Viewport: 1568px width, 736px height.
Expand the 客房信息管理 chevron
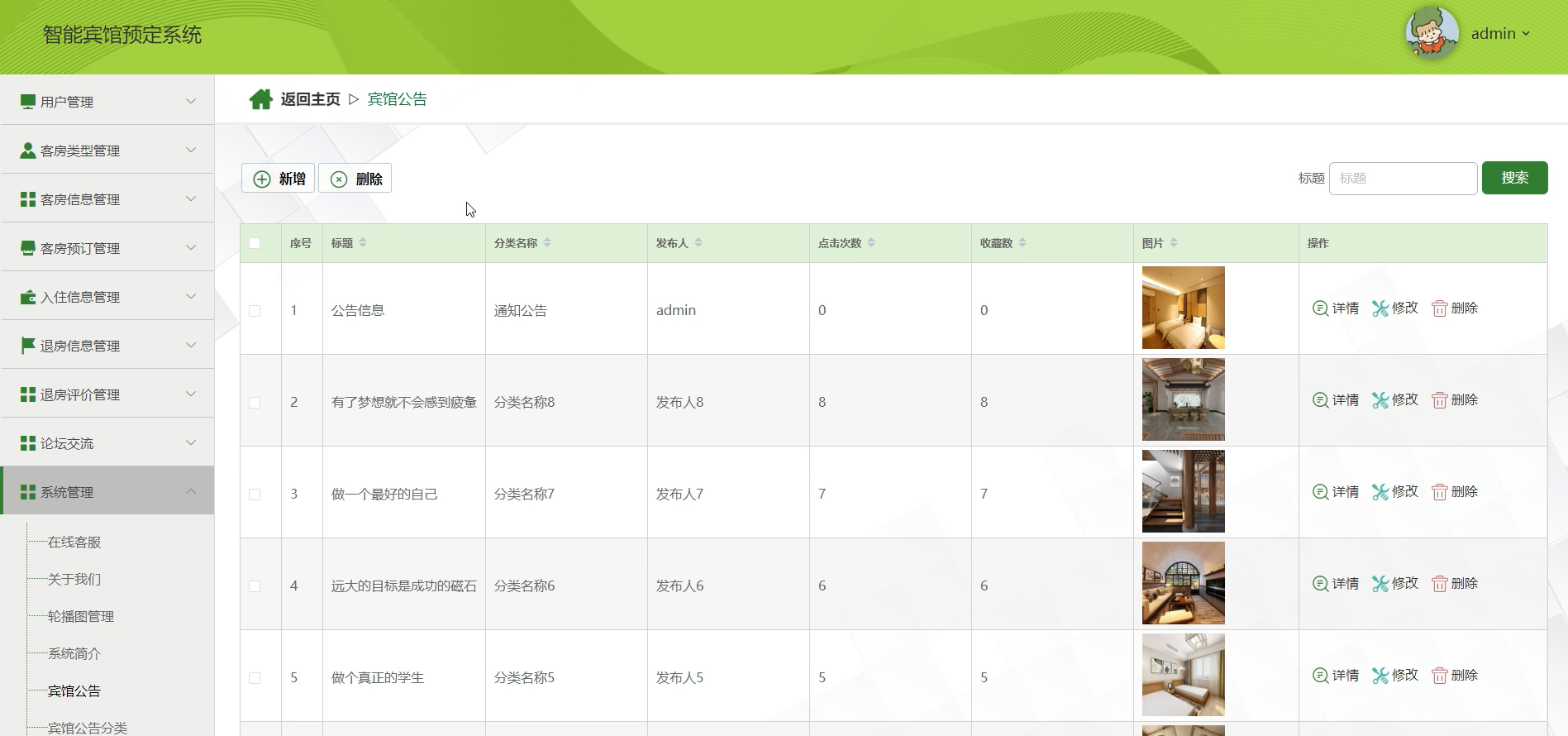191,198
